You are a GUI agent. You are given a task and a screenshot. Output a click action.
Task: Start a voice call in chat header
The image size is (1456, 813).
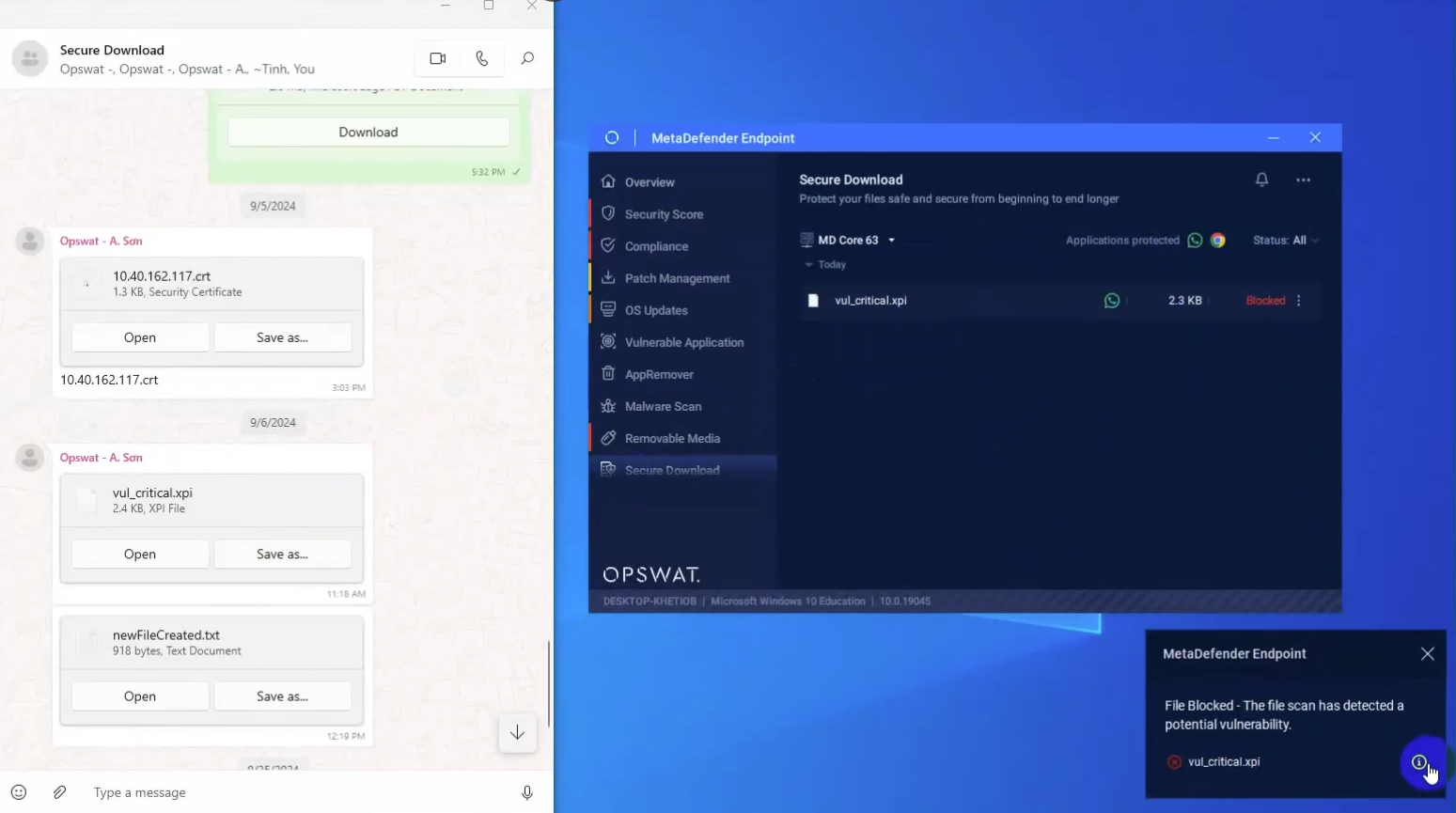pos(482,58)
